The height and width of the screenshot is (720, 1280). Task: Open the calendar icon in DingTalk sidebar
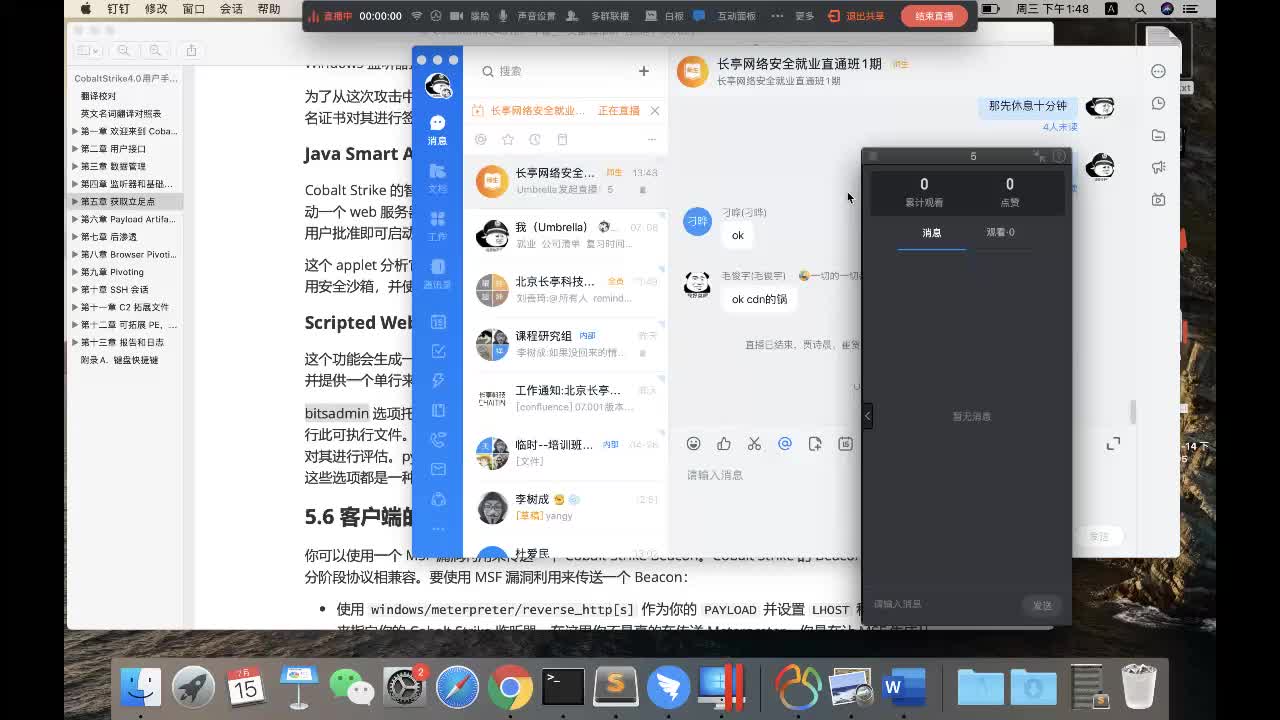[x=438, y=322]
